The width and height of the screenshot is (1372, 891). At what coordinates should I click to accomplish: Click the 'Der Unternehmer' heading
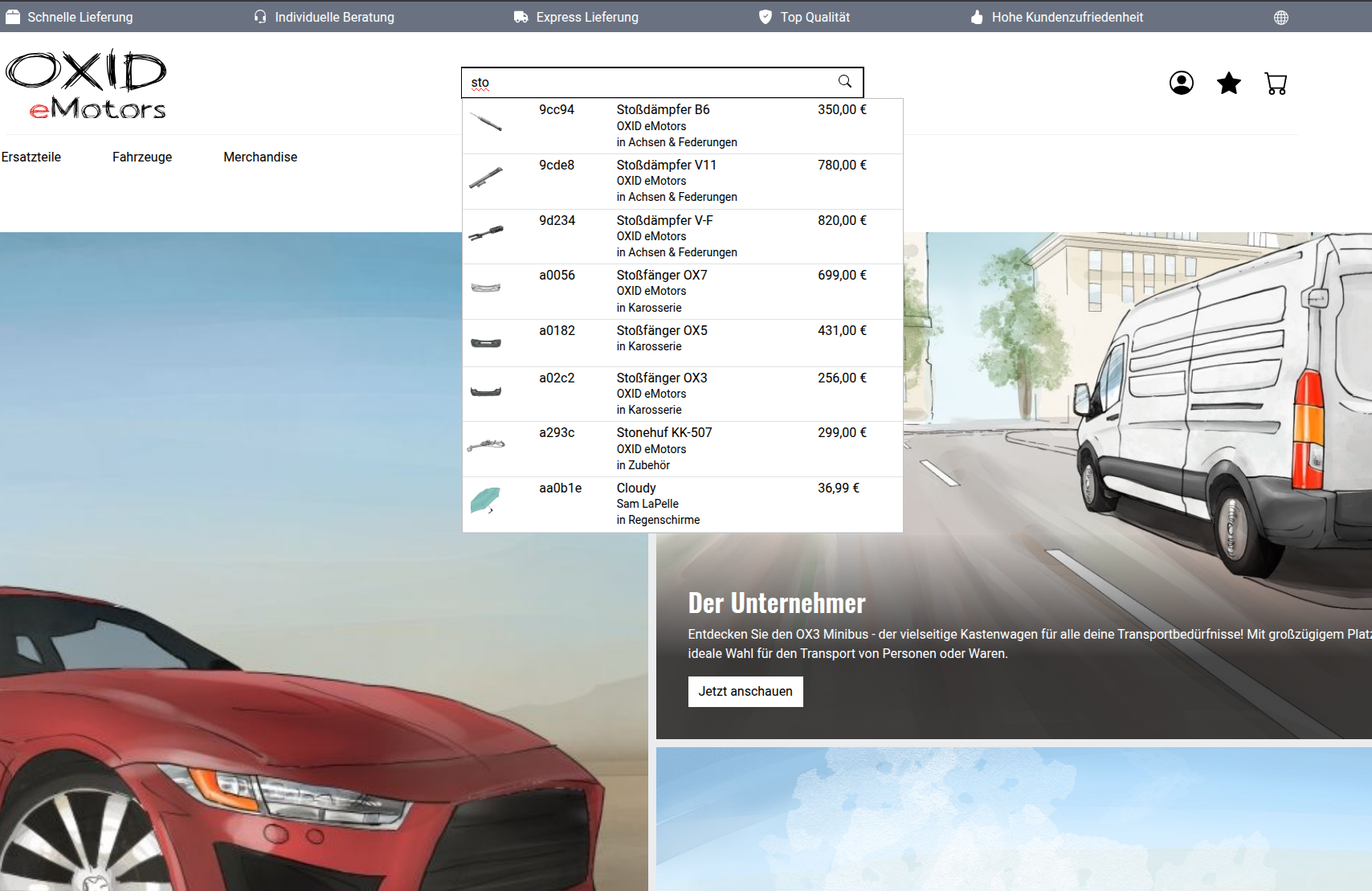pyautogui.click(x=777, y=603)
